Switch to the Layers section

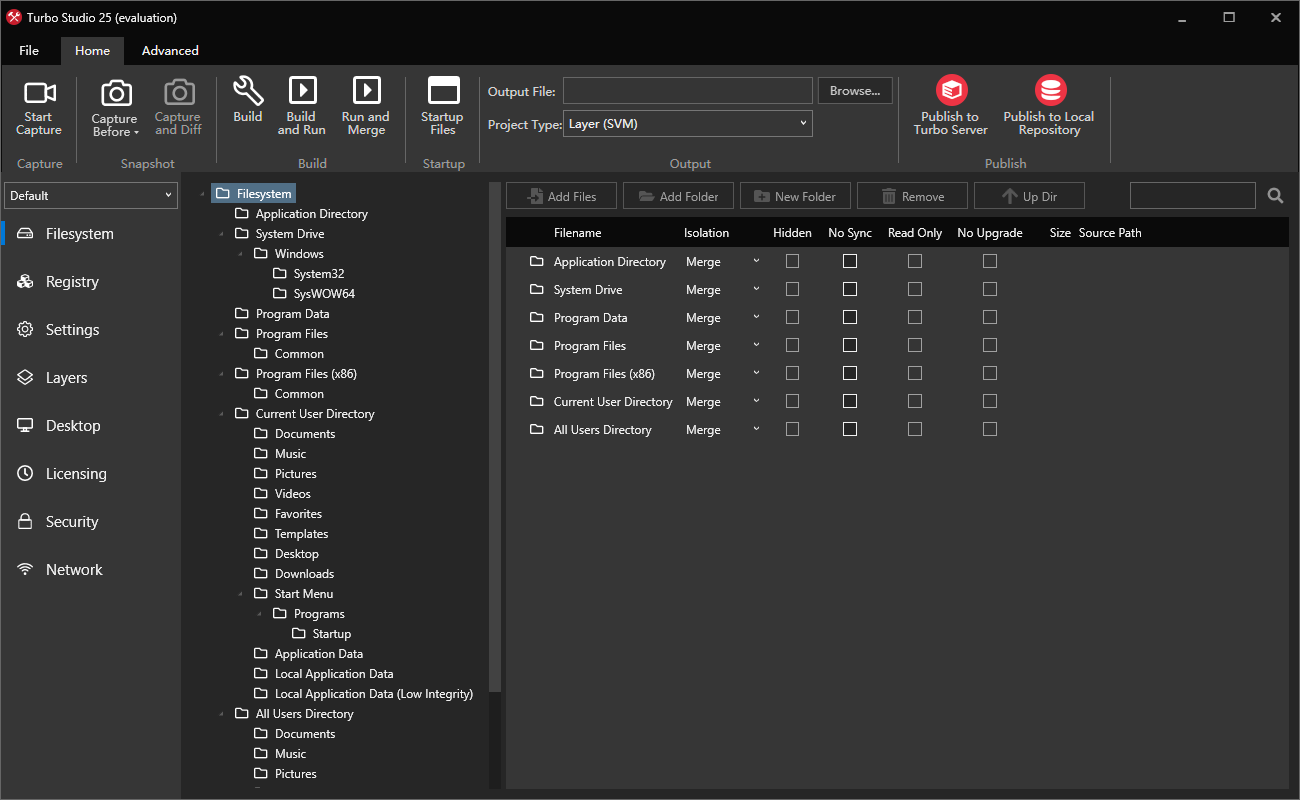tap(91, 378)
